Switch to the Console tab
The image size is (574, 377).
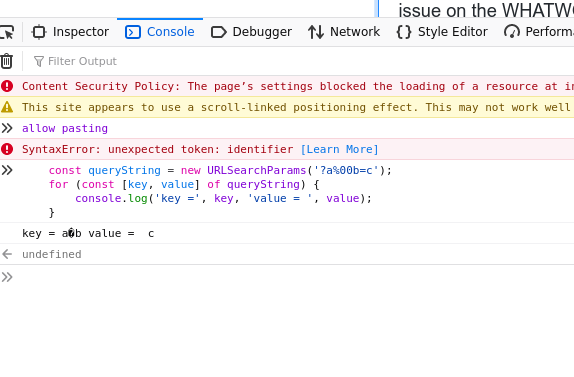(x=160, y=32)
